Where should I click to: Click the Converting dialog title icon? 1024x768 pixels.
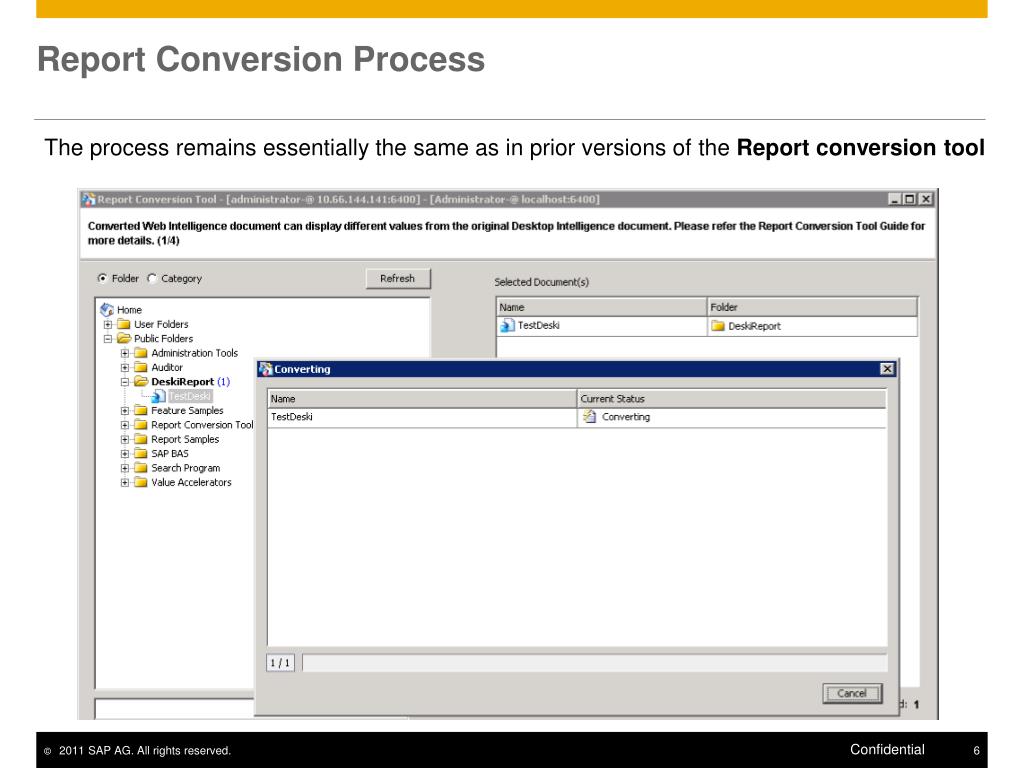click(x=265, y=369)
